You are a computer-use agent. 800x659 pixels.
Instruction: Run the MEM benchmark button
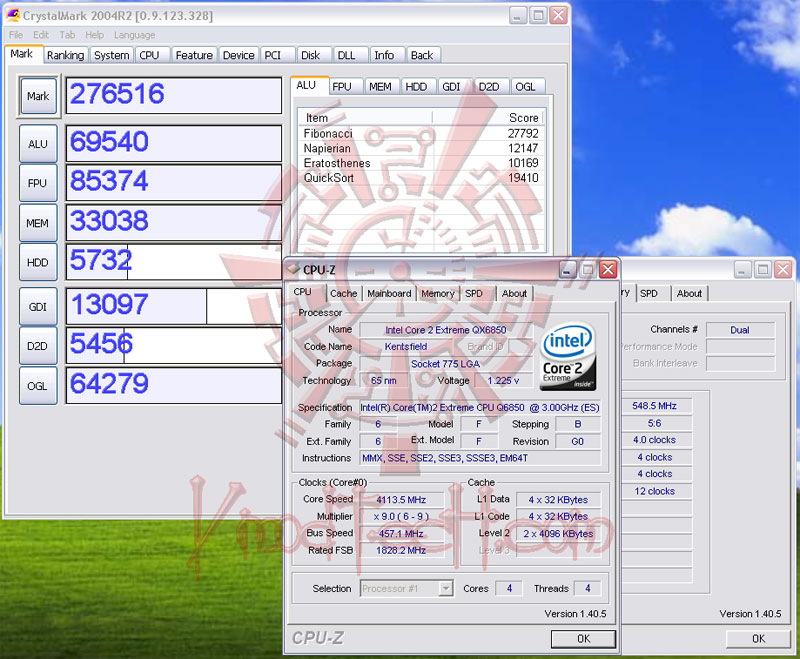pos(38,223)
